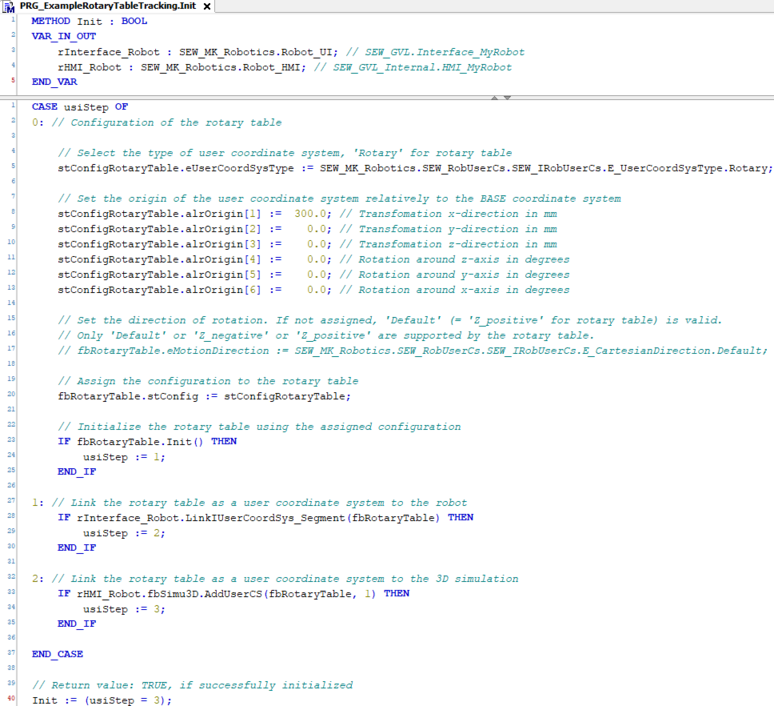Click the method icon on the editor tab
The height and width of the screenshot is (706, 774).
click(x=9, y=7)
